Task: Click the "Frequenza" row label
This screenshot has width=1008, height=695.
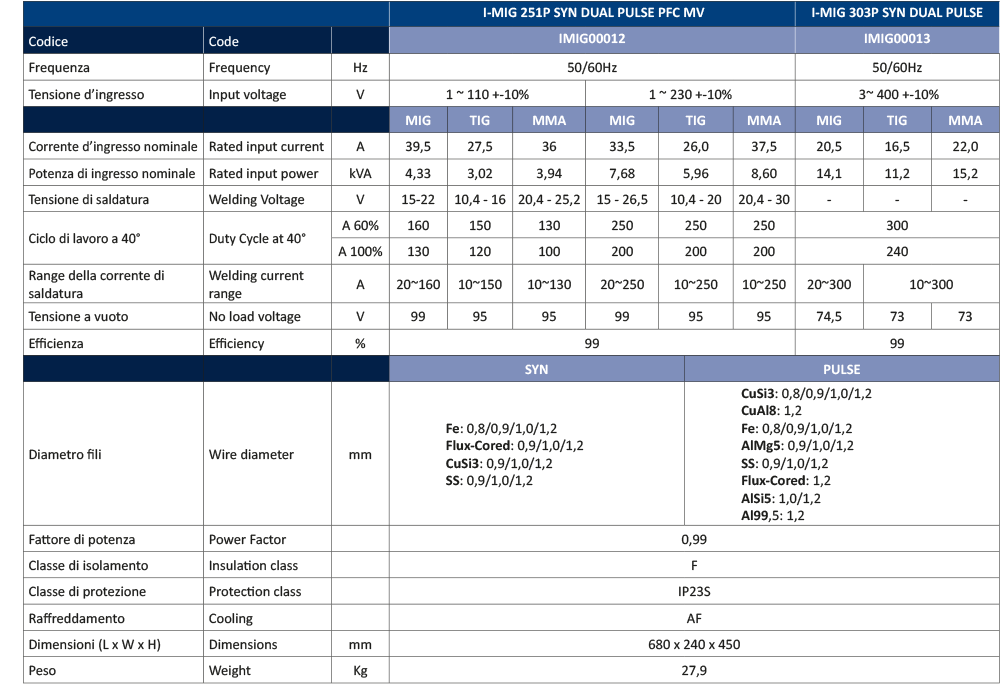Action: click(x=59, y=68)
